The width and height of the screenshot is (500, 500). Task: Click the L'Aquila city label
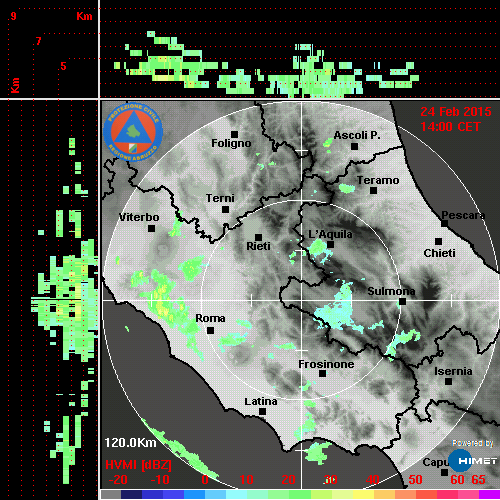pyautogui.click(x=330, y=234)
